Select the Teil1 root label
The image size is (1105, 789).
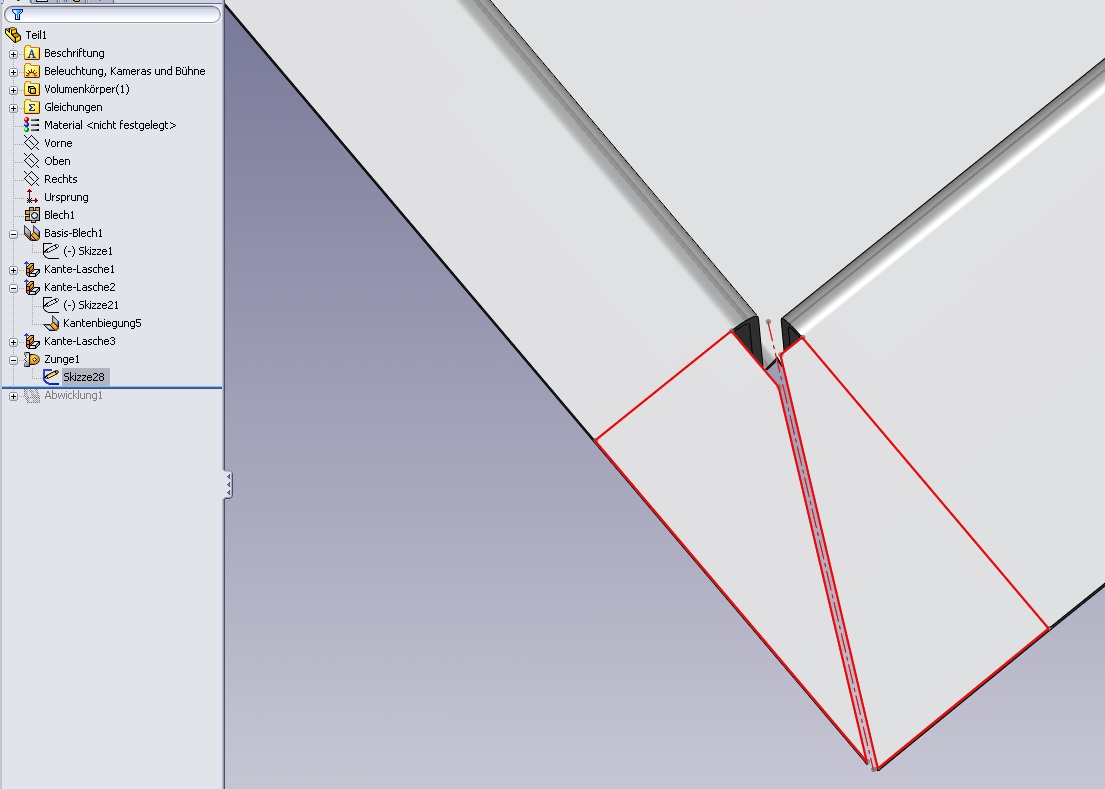pyautogui.click(x=36, y=35)
